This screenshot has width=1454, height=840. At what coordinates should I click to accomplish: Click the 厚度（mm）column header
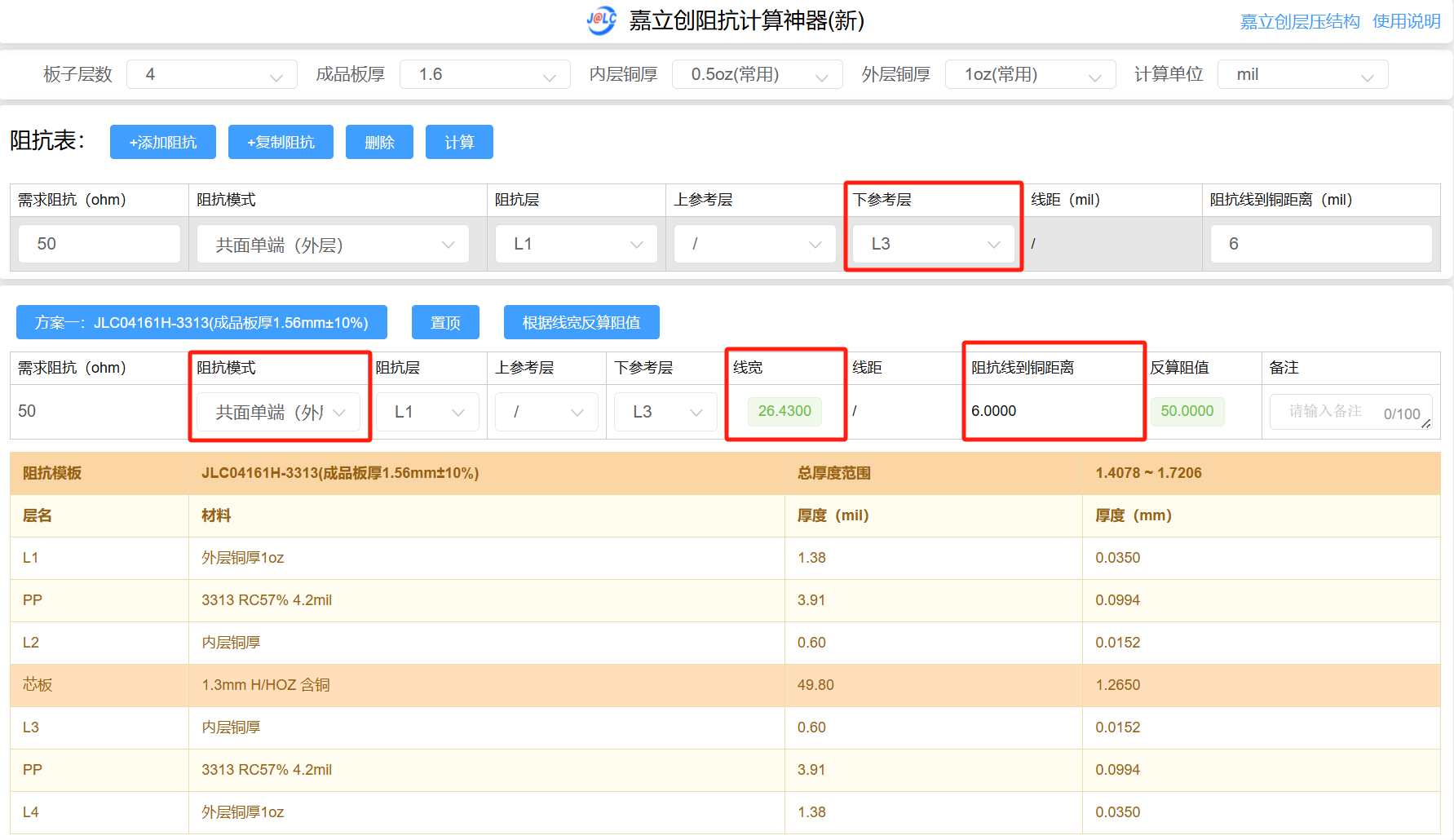pos(1134,515)
